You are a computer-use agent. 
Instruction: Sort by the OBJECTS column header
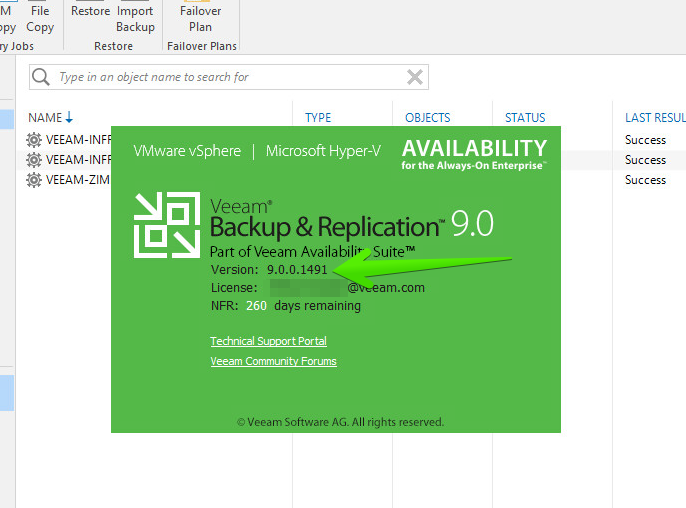point(427,117)
